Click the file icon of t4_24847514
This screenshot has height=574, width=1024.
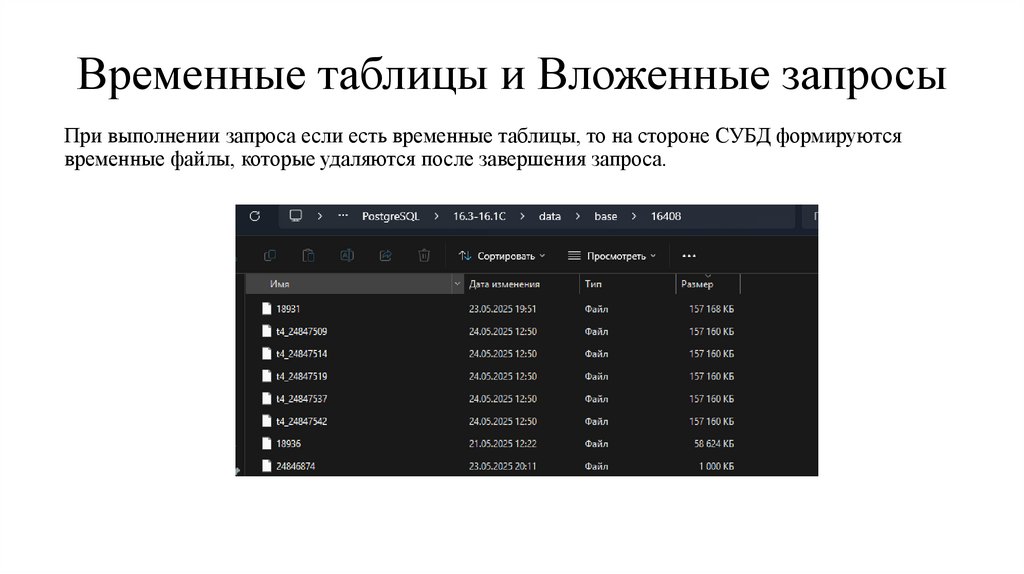point(266,353)
